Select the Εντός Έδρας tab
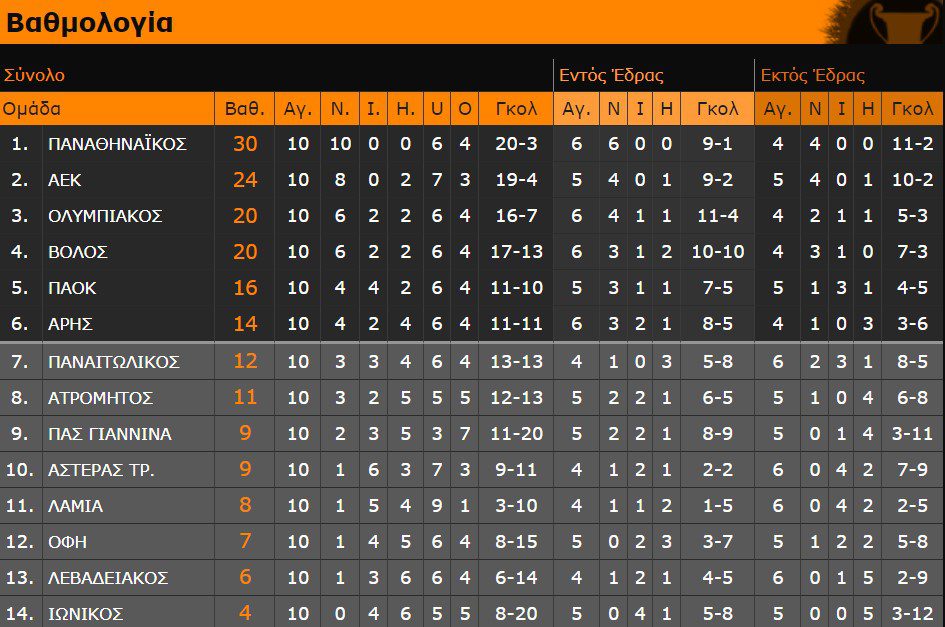Screen dimensions: 945x627 tap(611, 75)
